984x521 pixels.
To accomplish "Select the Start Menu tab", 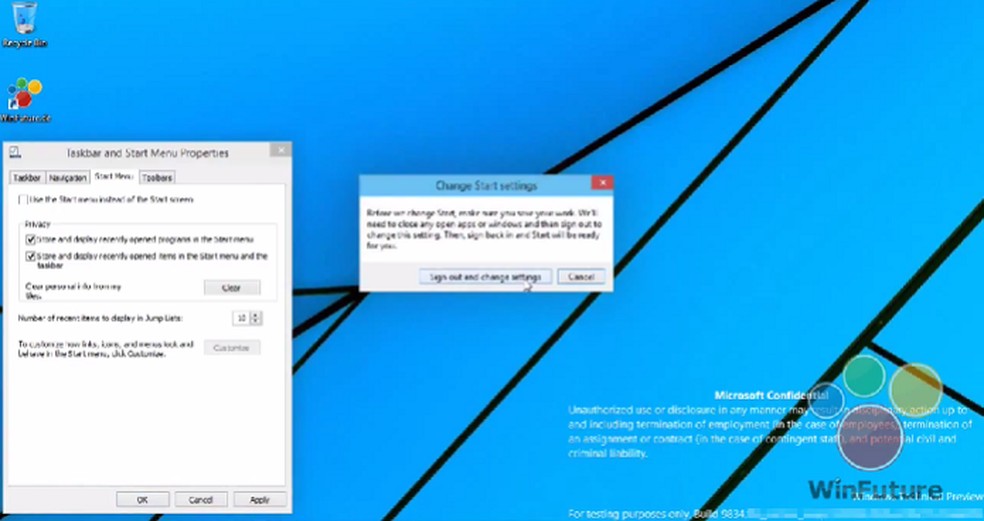I will (x=114, y=176).
